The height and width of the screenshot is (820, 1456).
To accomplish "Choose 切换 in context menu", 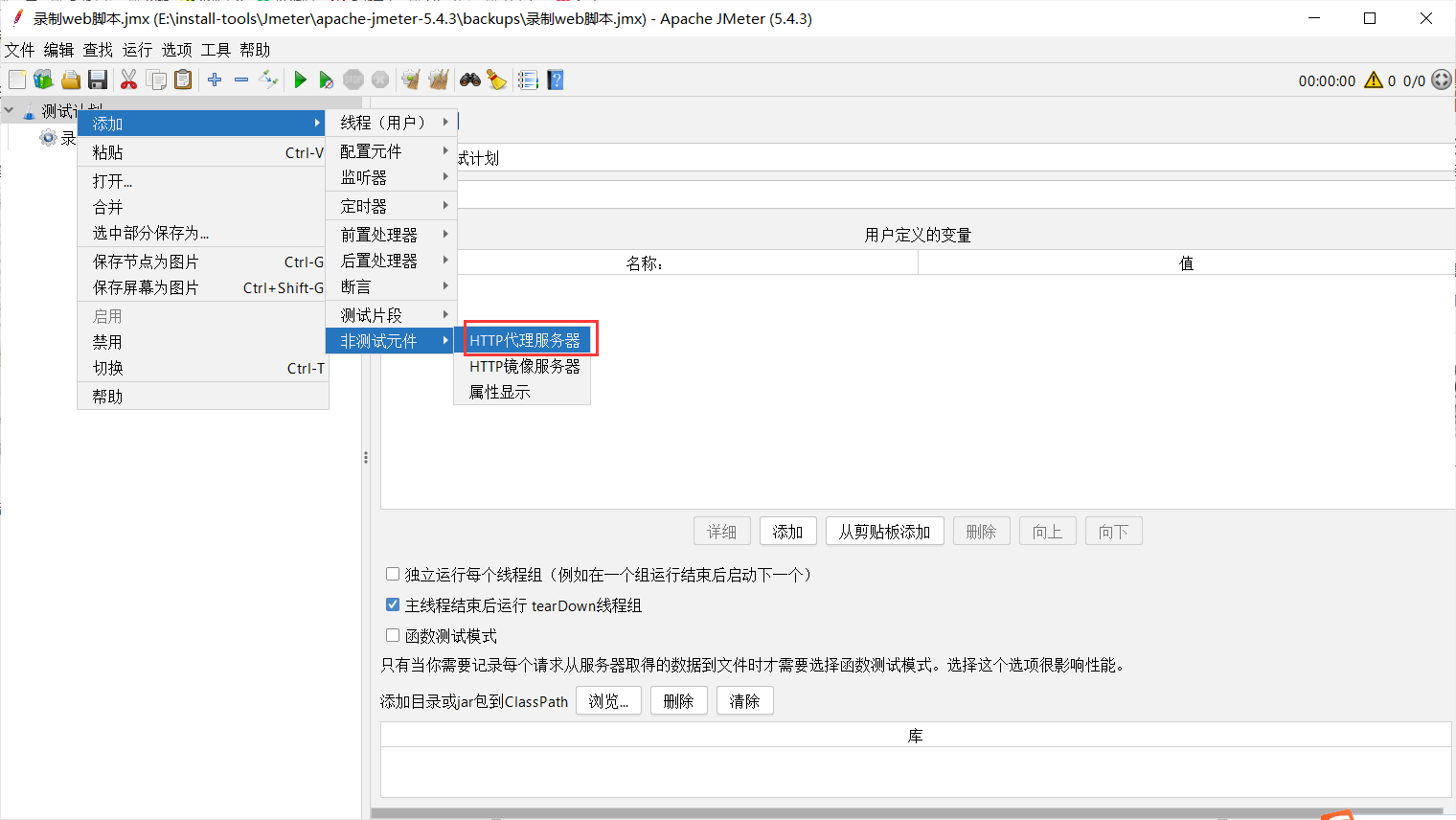I will tap(203, 368).
